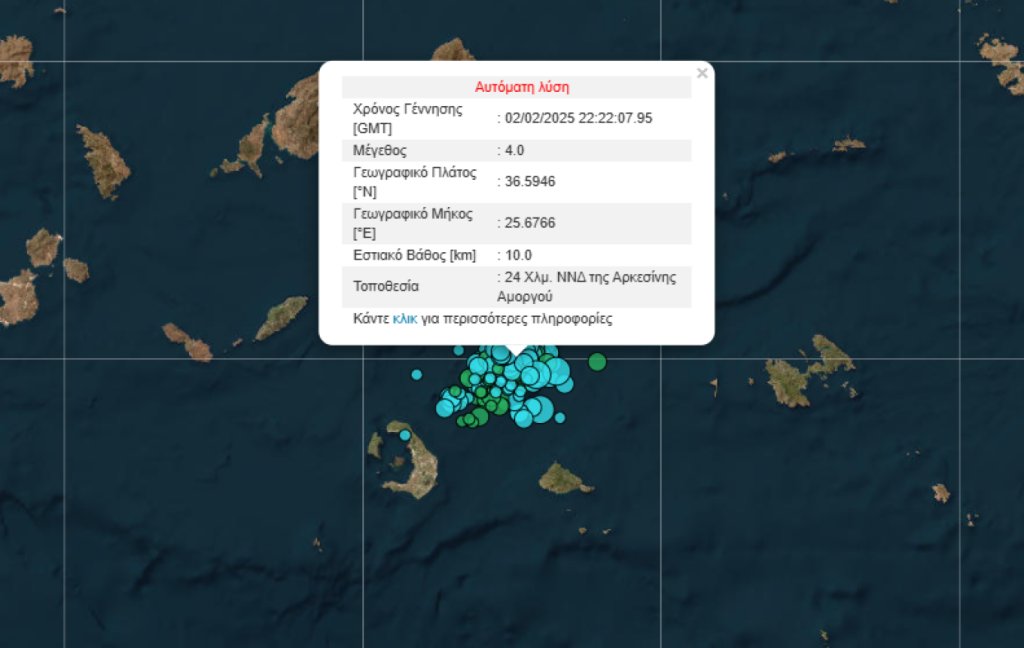Screen dimensions: 1024x648
Task: Pick small cyan marker at cluster's southeast edge
Action: [560, 417]
